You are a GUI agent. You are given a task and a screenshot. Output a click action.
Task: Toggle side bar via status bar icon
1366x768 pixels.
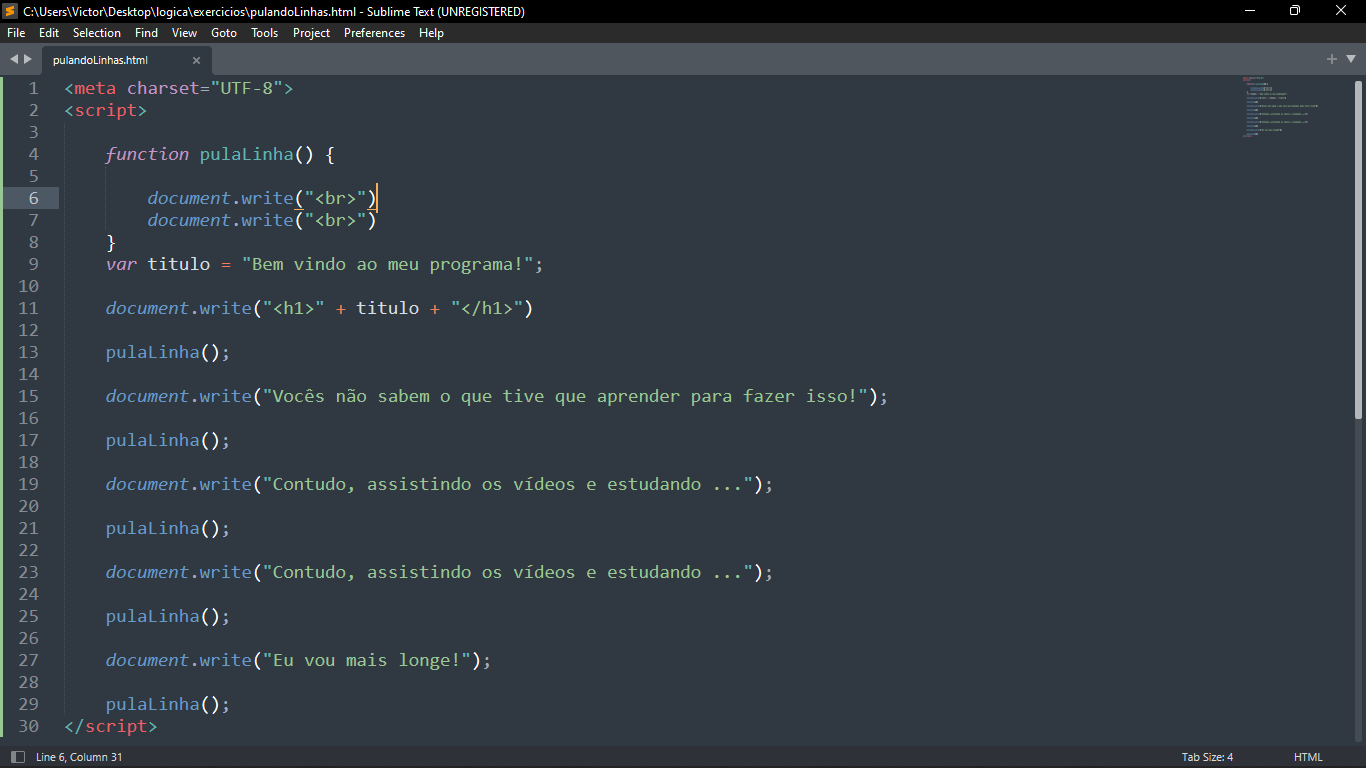pyautogui.click(x=17, y=757)
